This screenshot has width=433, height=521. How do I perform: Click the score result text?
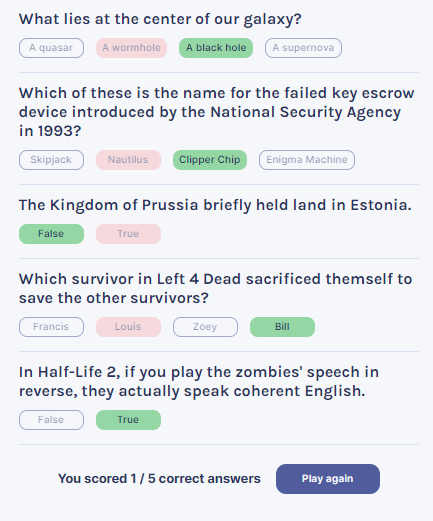pos(159,479)
